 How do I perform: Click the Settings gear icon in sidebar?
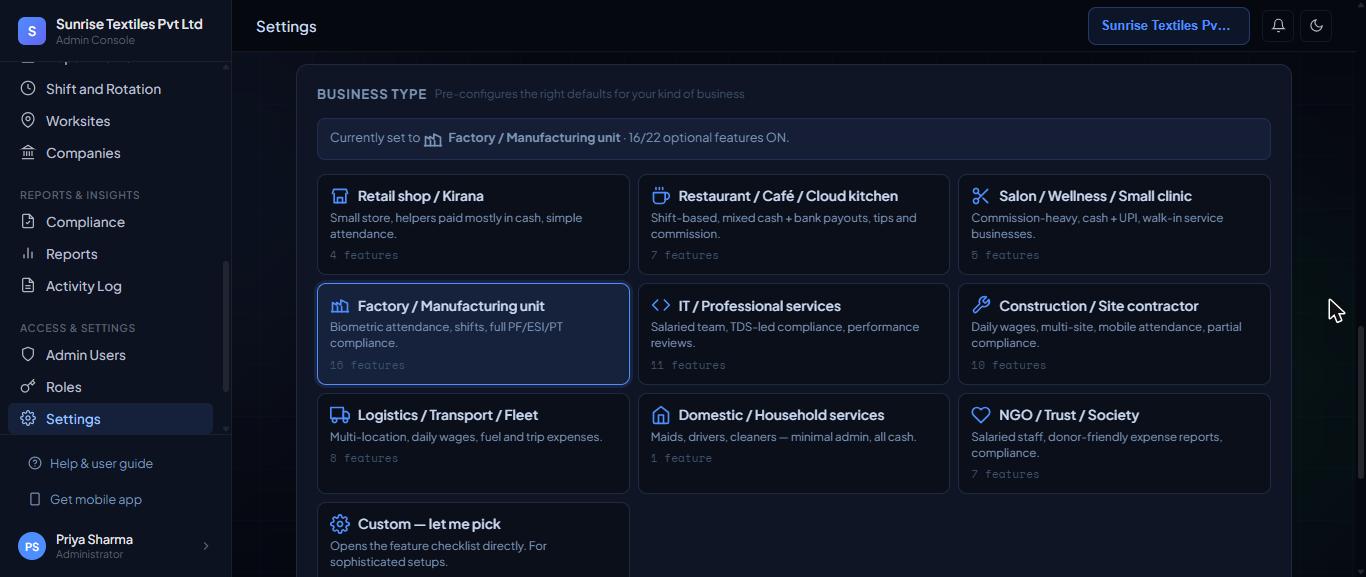click(x=28, y=419)
